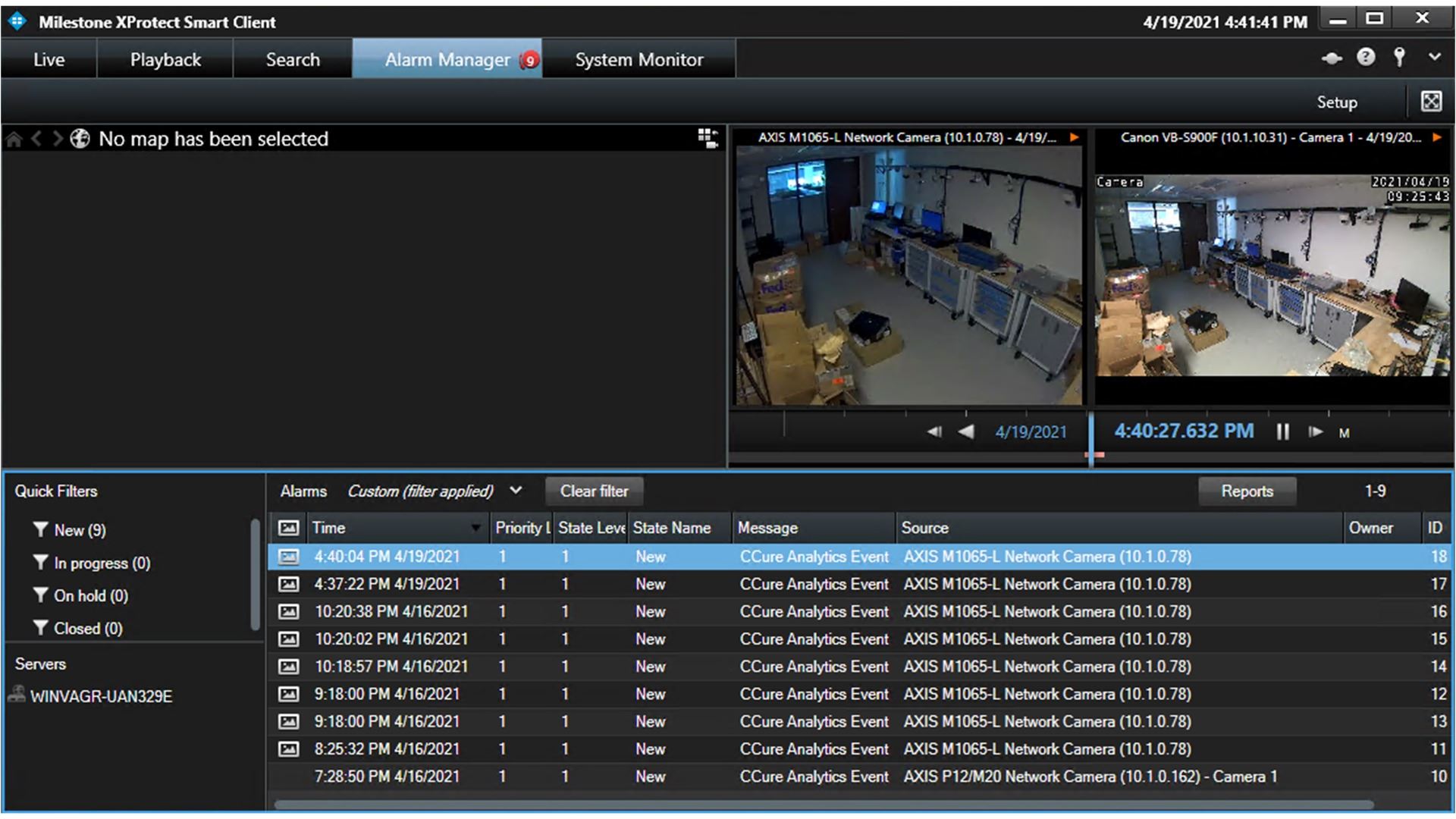Select alarm at 10:20:38 PM 4/16/2021

[x=860, y=611]
